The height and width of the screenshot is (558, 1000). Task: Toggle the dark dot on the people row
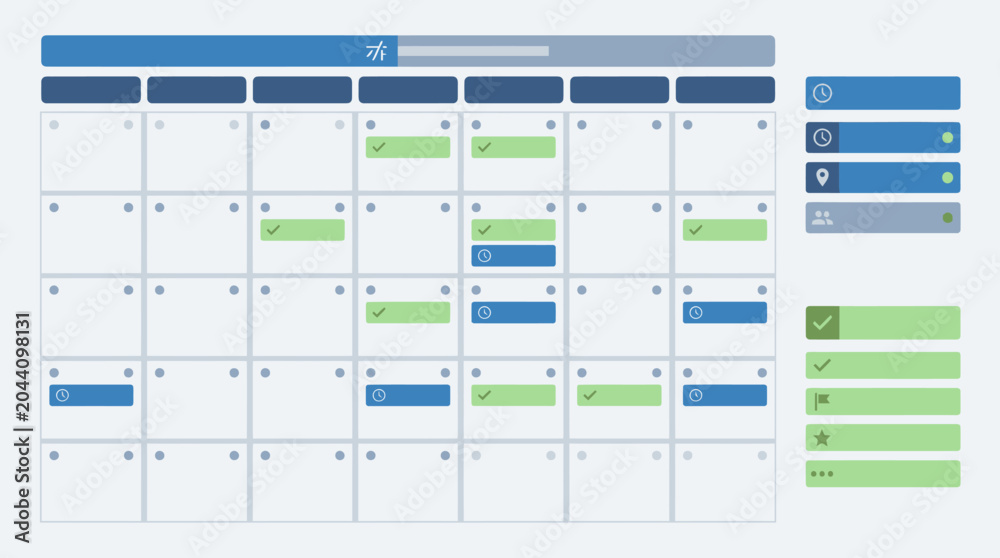click(947, 218)
